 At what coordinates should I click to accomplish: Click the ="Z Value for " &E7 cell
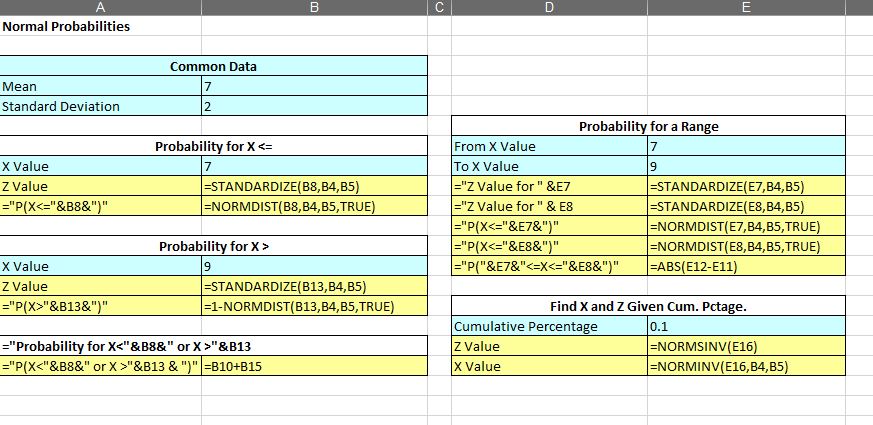[550, 186]
